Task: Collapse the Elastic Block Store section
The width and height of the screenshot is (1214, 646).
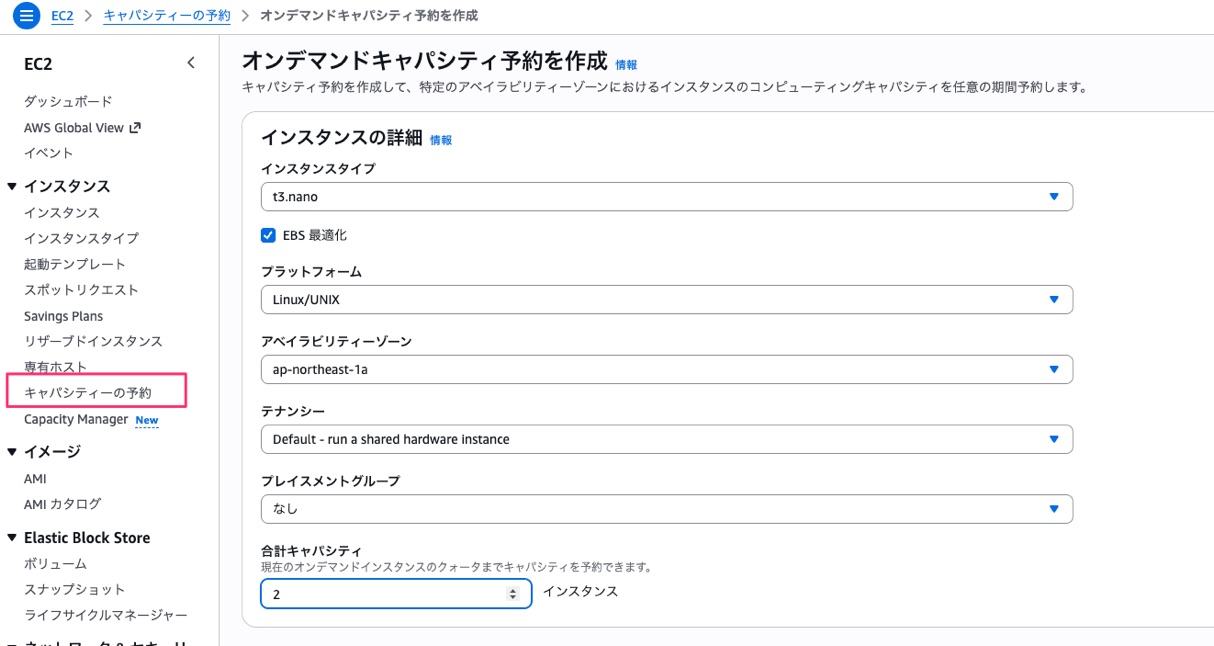Action: [12, 538]
